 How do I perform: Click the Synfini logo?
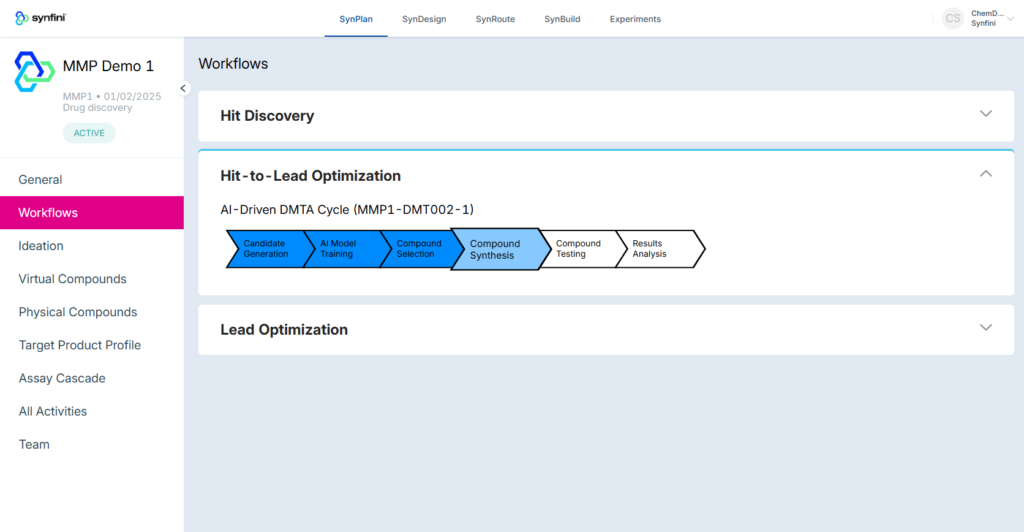point(40,18)
